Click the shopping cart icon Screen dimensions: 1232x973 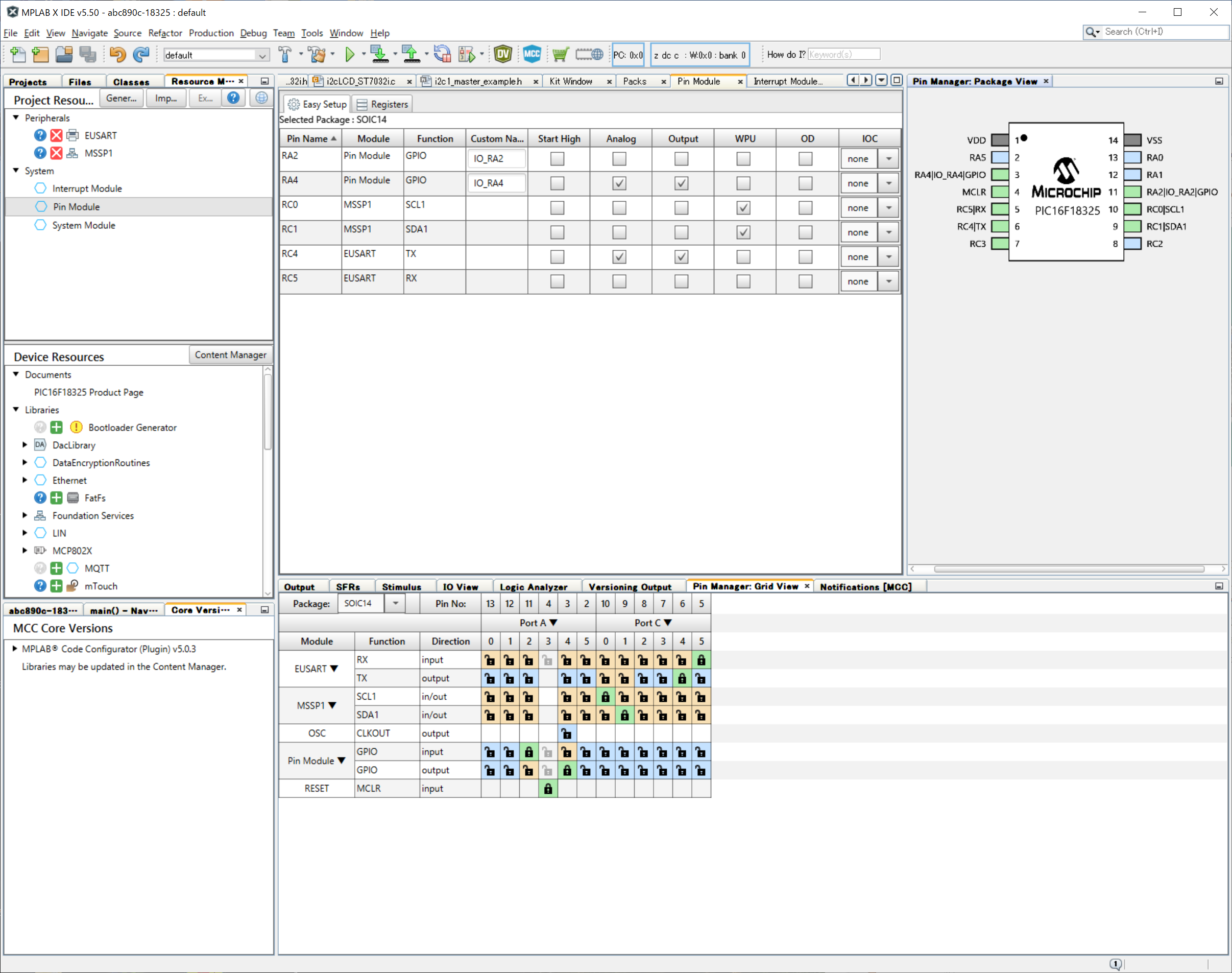point(560,55)
